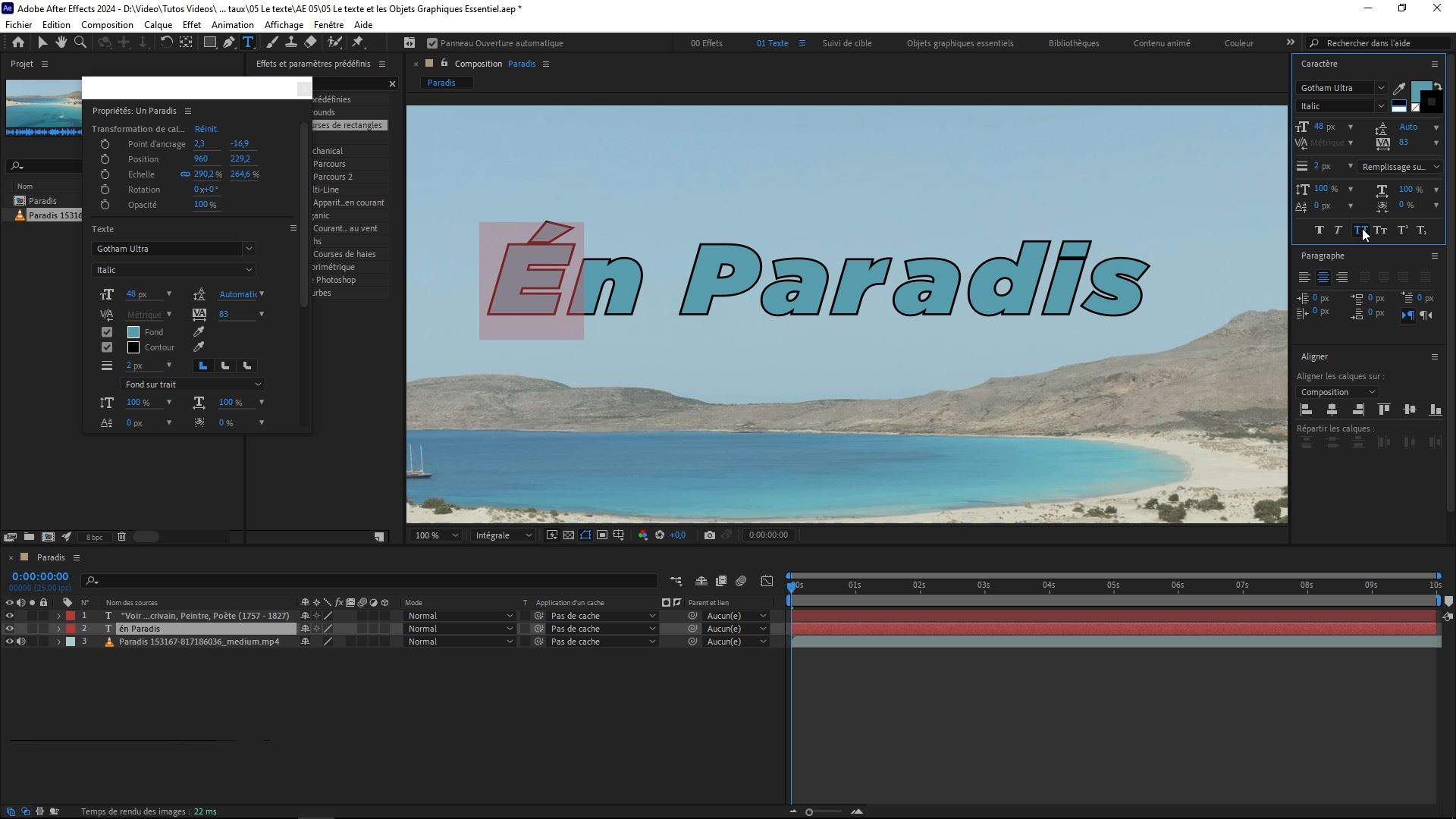Toggle All Caps in Character panel
The width and height of the screenshot is (1456, 819).
(1360, 230)
